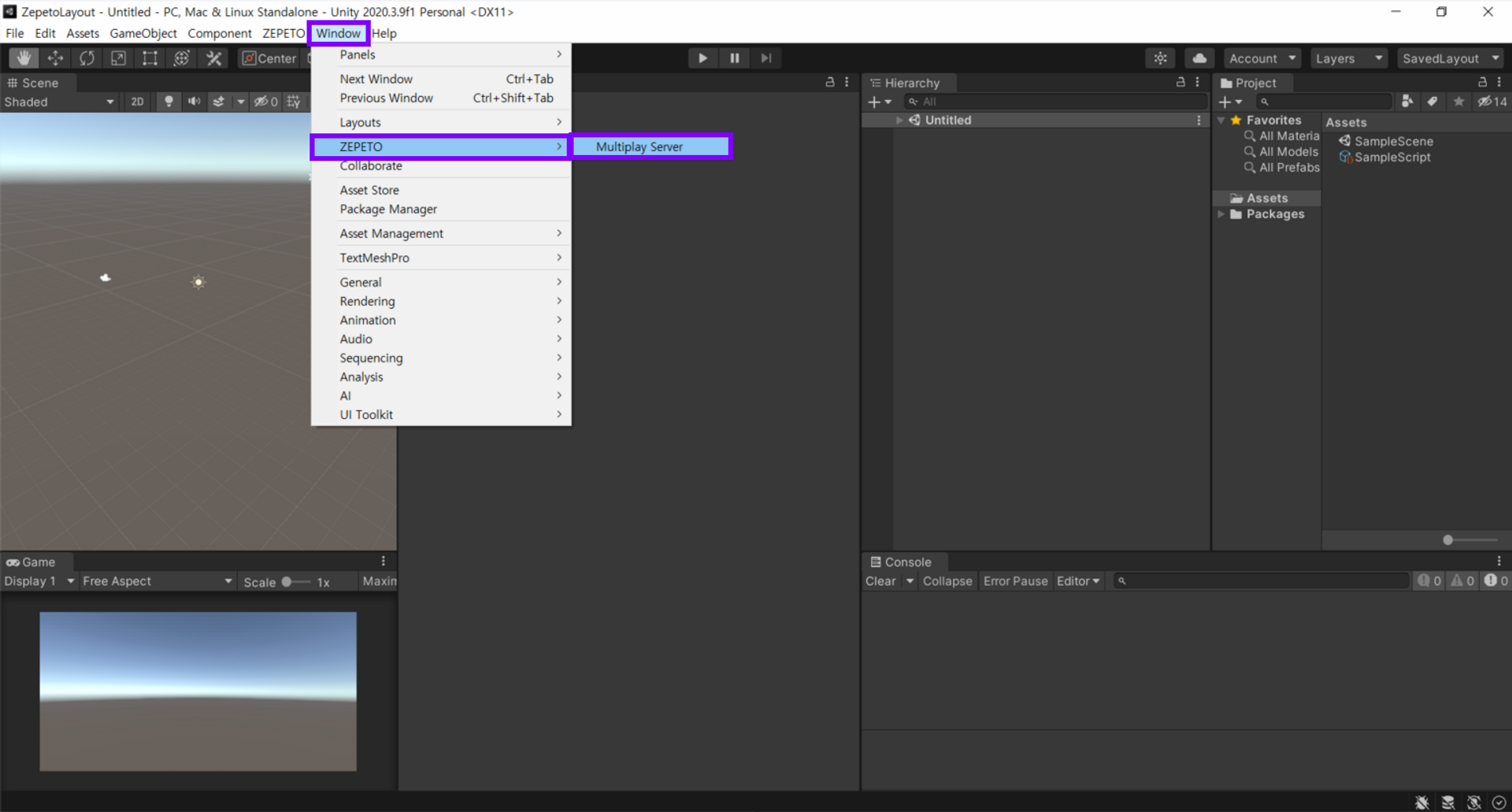Open the SavedLayout layout dropdown
1512x812 pixels.
1451,58
